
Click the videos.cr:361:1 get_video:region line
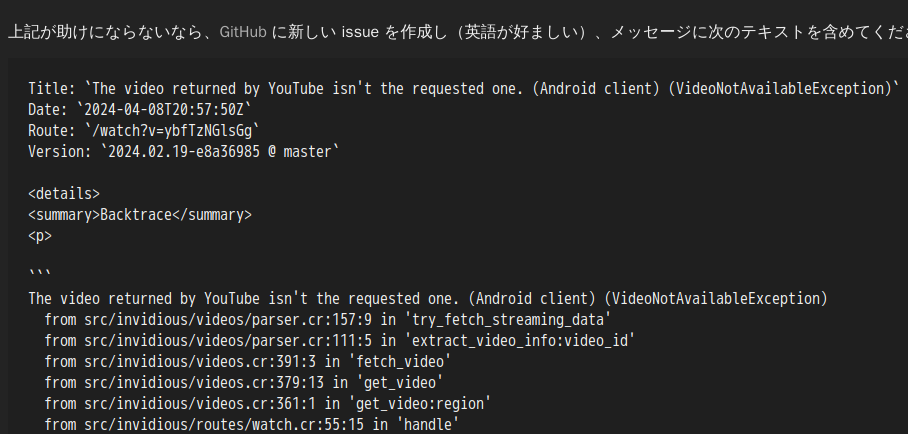tap(268, 404)
